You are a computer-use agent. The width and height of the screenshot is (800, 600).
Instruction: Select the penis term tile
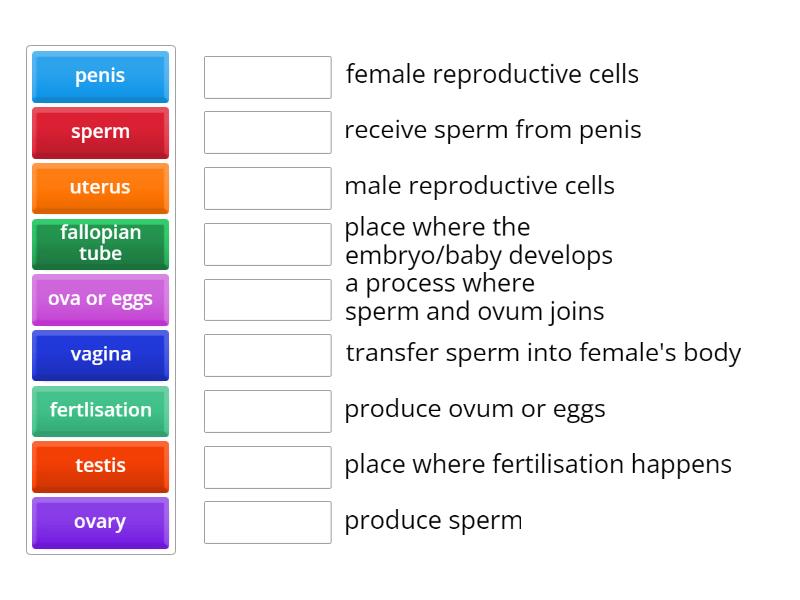pos(100,76)
